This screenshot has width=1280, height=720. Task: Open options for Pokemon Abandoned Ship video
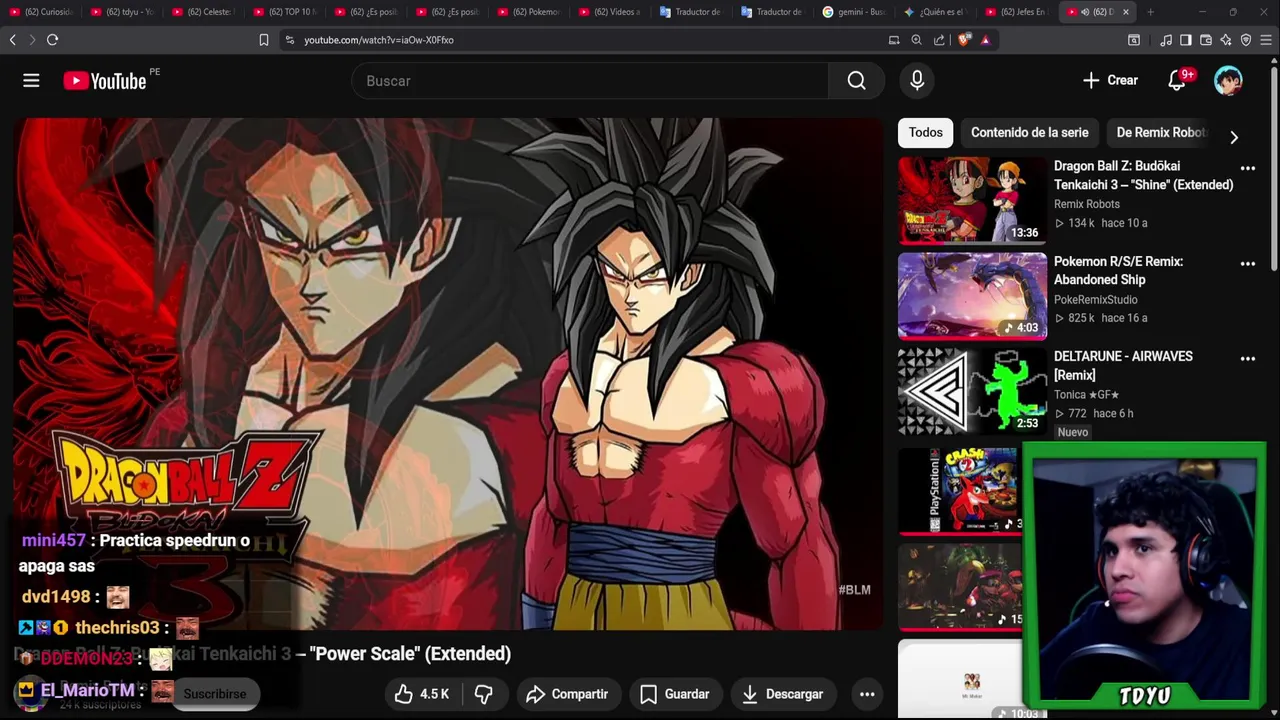coord(1247,264)
